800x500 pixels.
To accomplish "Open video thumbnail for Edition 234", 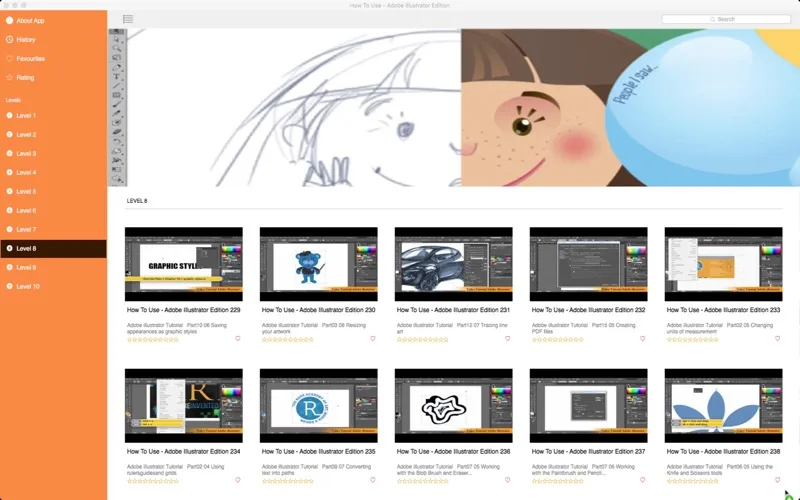I will [184, 406].
